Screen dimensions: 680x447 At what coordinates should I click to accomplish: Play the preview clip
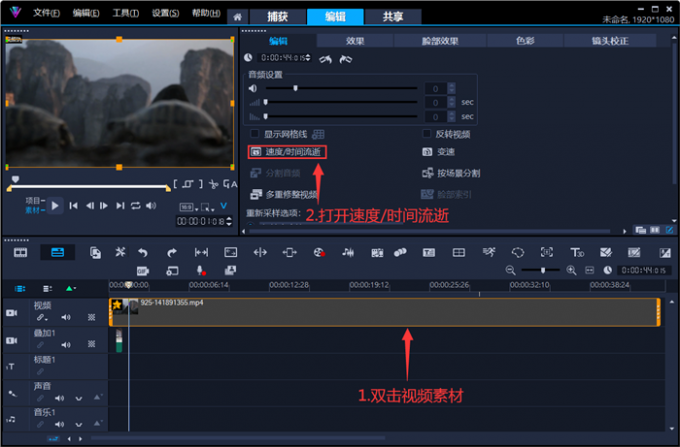[55, 206]
